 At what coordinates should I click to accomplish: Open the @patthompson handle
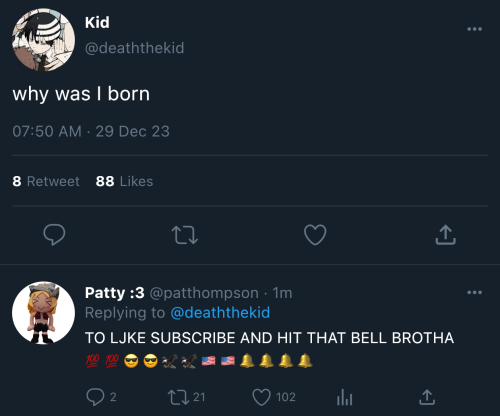[204, 293]
